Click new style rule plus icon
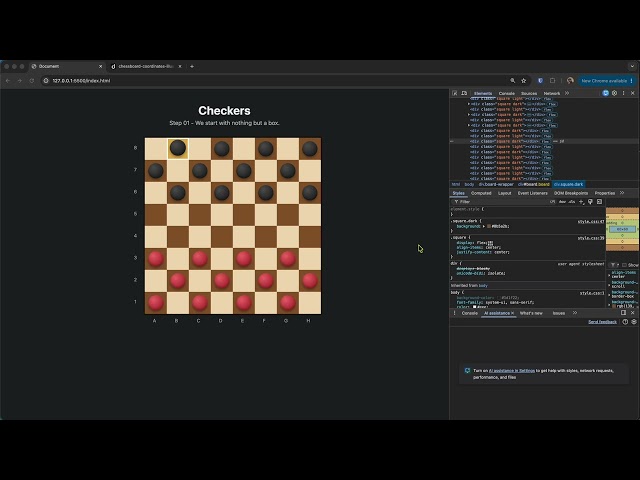Viewport: 640px width, 480px height. pos(582,202)
